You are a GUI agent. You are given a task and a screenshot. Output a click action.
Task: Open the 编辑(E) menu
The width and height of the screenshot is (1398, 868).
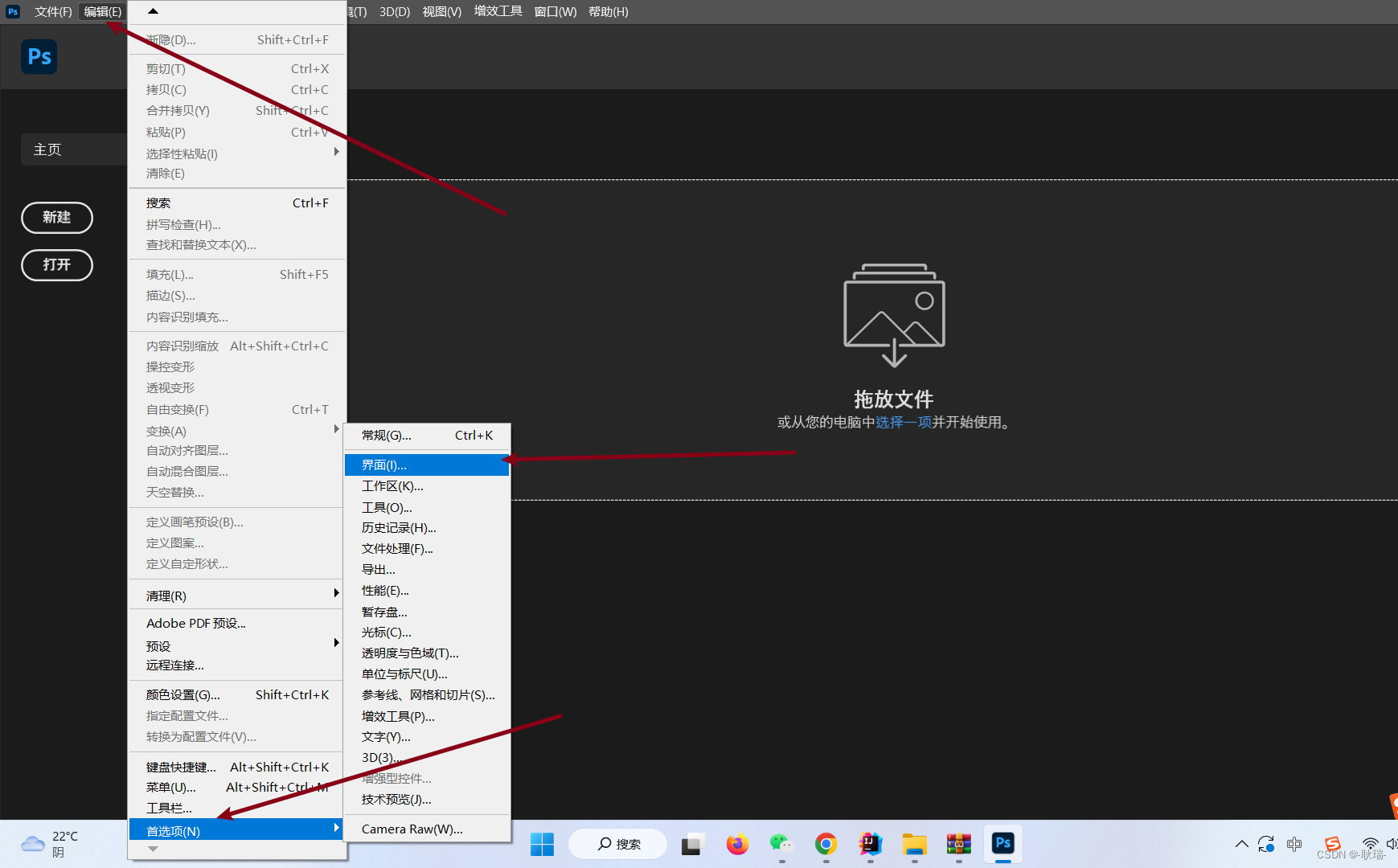pyautogui.click(x=103, y=11)
